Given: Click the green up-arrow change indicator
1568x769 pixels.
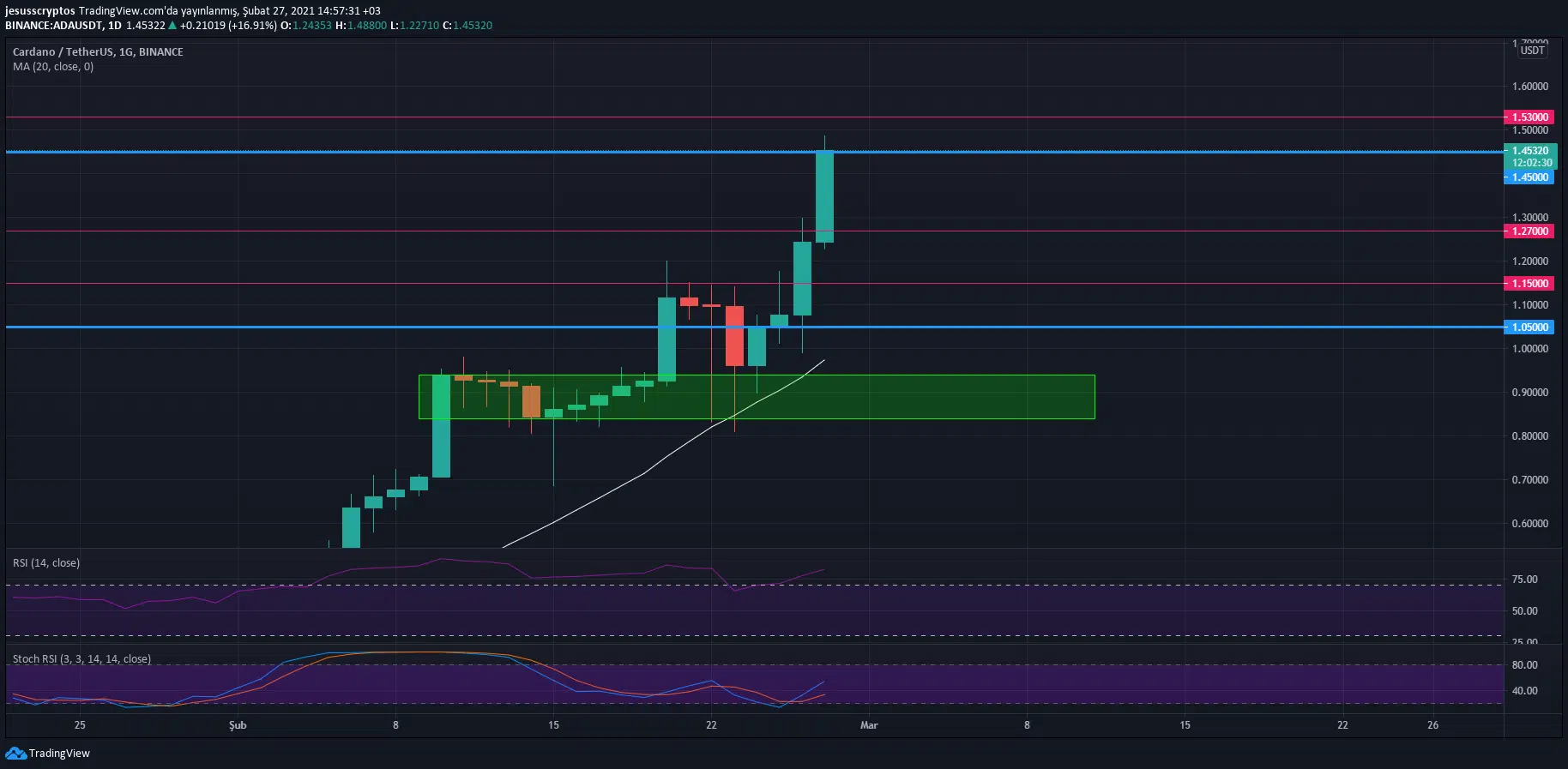Looking at the screenshot, I should pyautogui.click(x=172, y=26).
